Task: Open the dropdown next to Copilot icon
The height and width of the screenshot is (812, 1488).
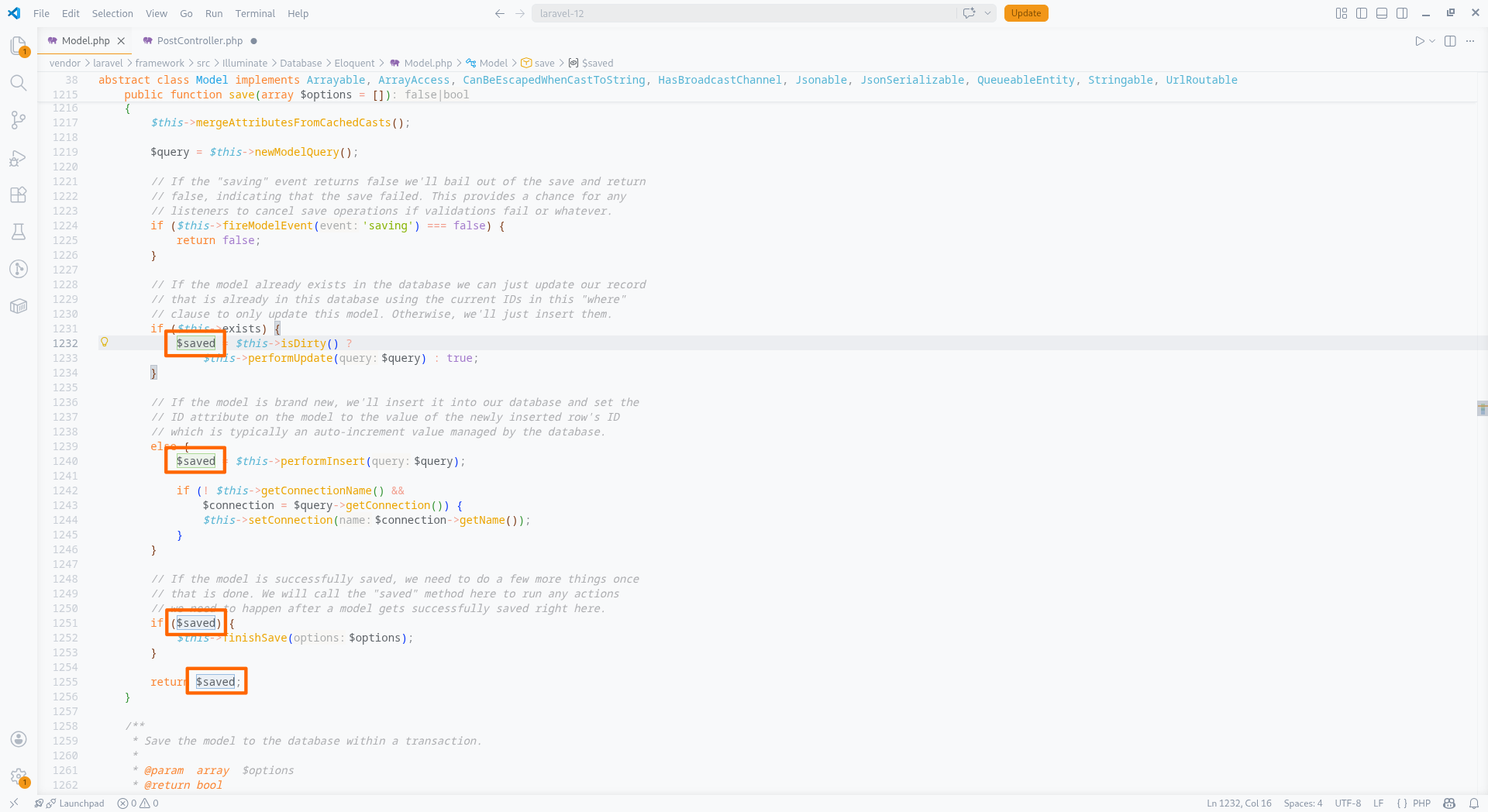Action: point(987,13)
